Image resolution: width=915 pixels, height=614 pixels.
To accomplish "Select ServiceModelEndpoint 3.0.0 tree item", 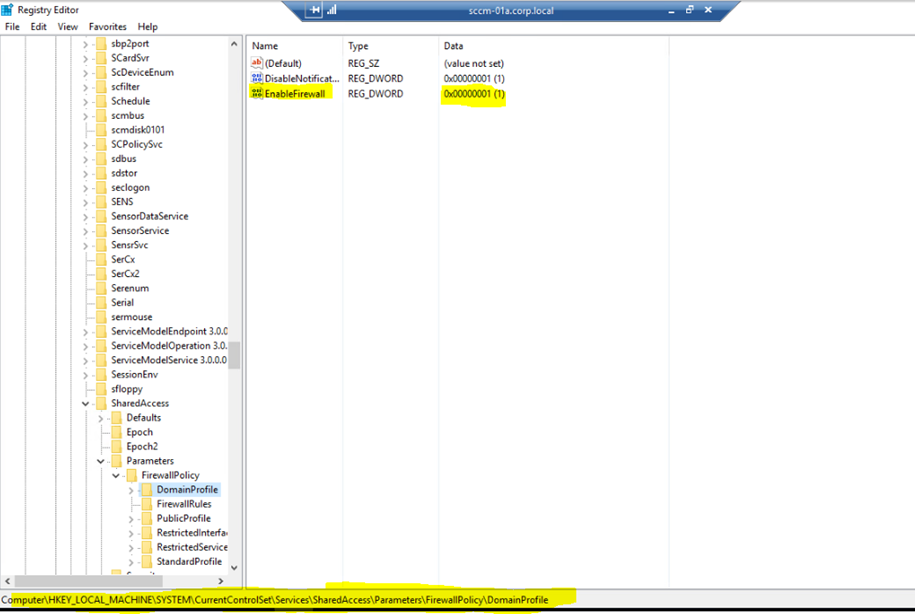I will point(169,332).
